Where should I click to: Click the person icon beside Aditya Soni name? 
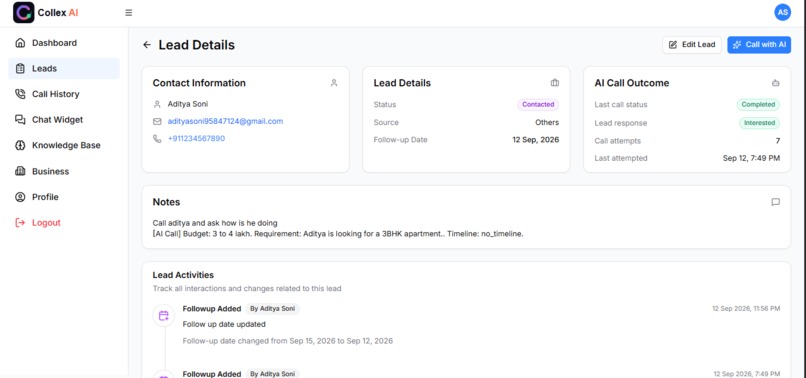pyautogui.click(x=157, y=104)
